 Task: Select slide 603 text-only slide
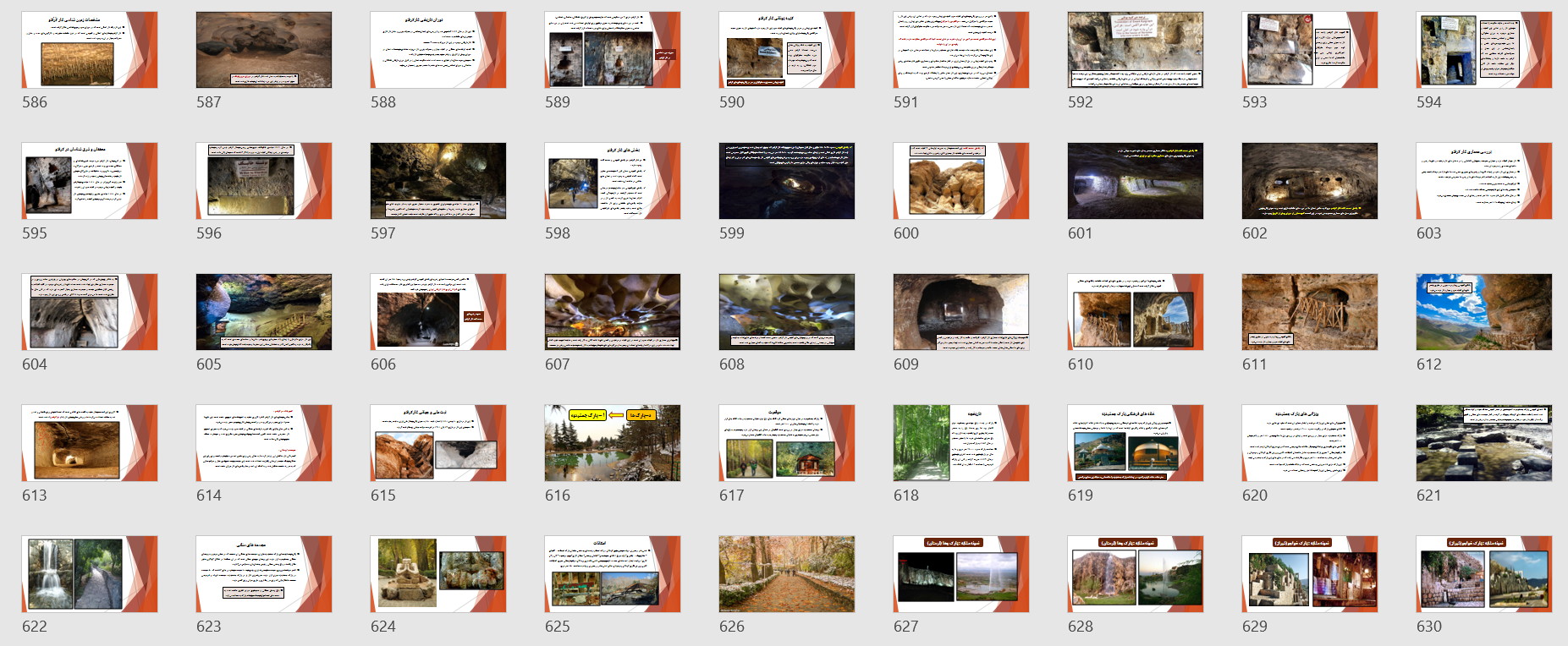coord(1484,181)
